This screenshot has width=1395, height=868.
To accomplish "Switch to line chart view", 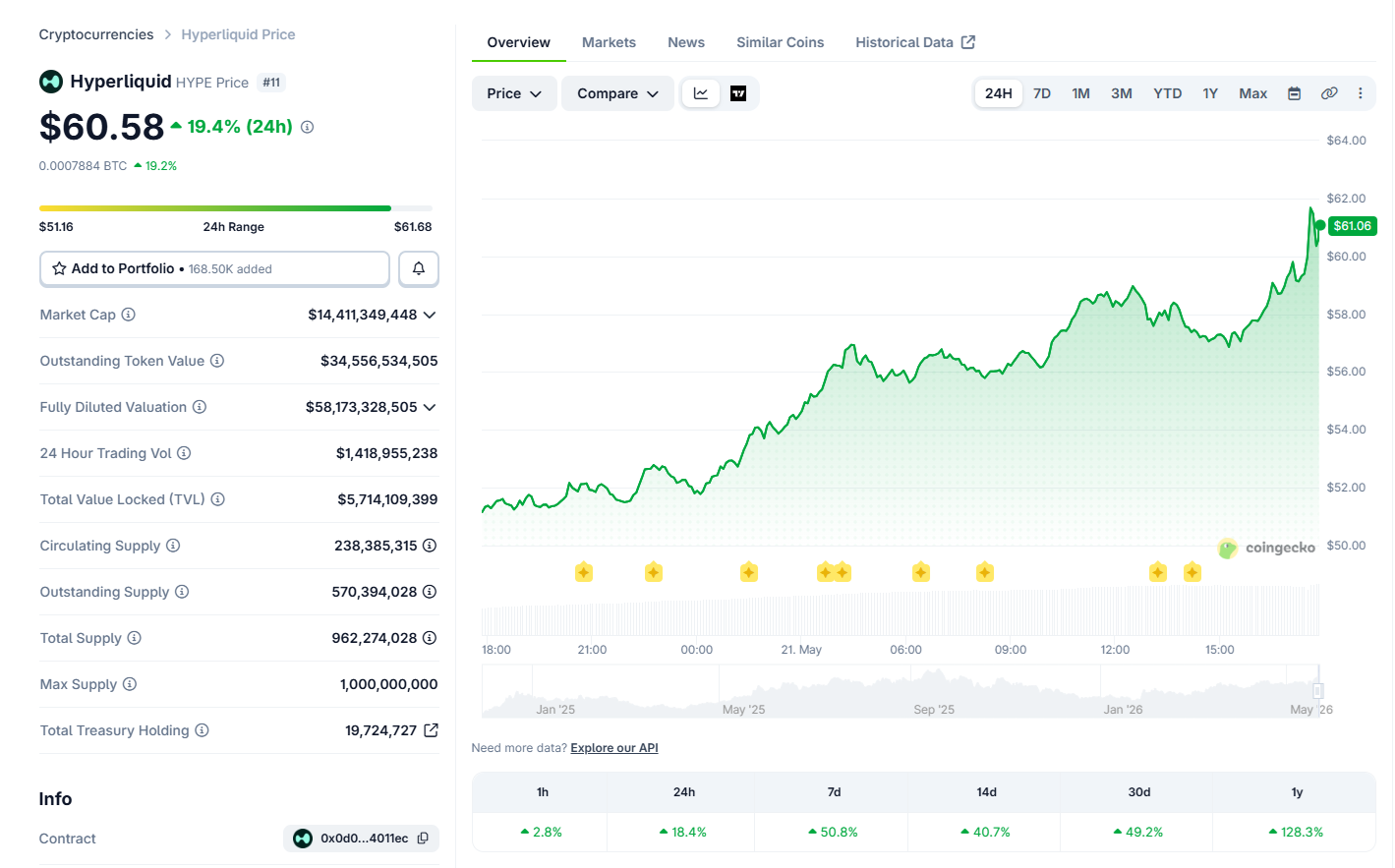I will (701, 93).
